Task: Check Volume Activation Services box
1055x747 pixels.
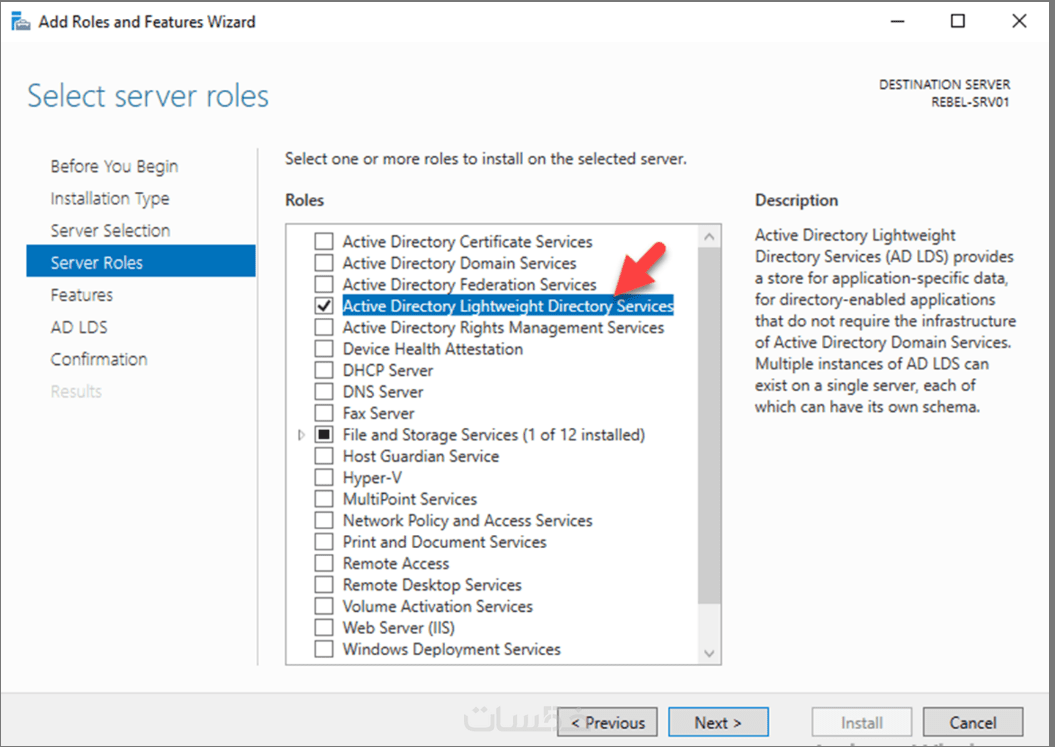Action: (x=324, y=606)
